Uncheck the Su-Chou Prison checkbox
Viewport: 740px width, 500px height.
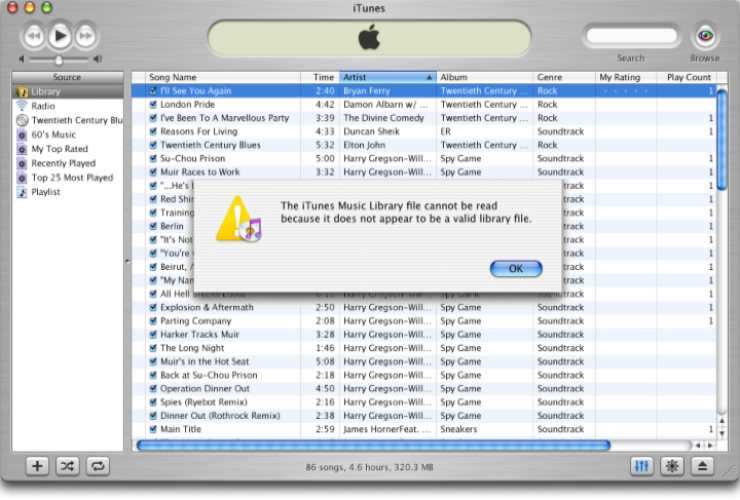coord(153,159)
